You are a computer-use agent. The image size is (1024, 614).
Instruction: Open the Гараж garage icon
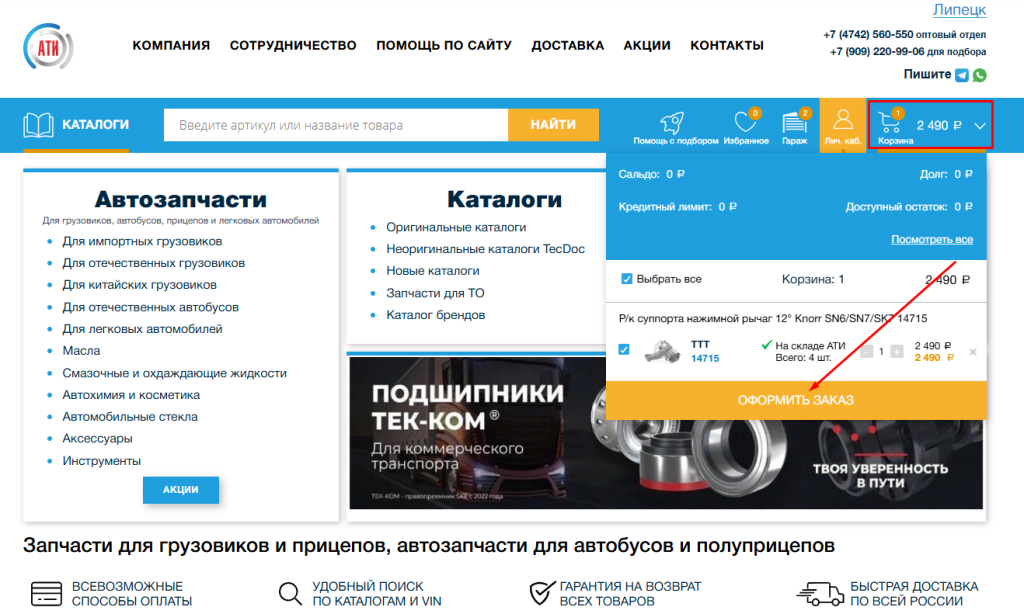(x=794, y=122)
